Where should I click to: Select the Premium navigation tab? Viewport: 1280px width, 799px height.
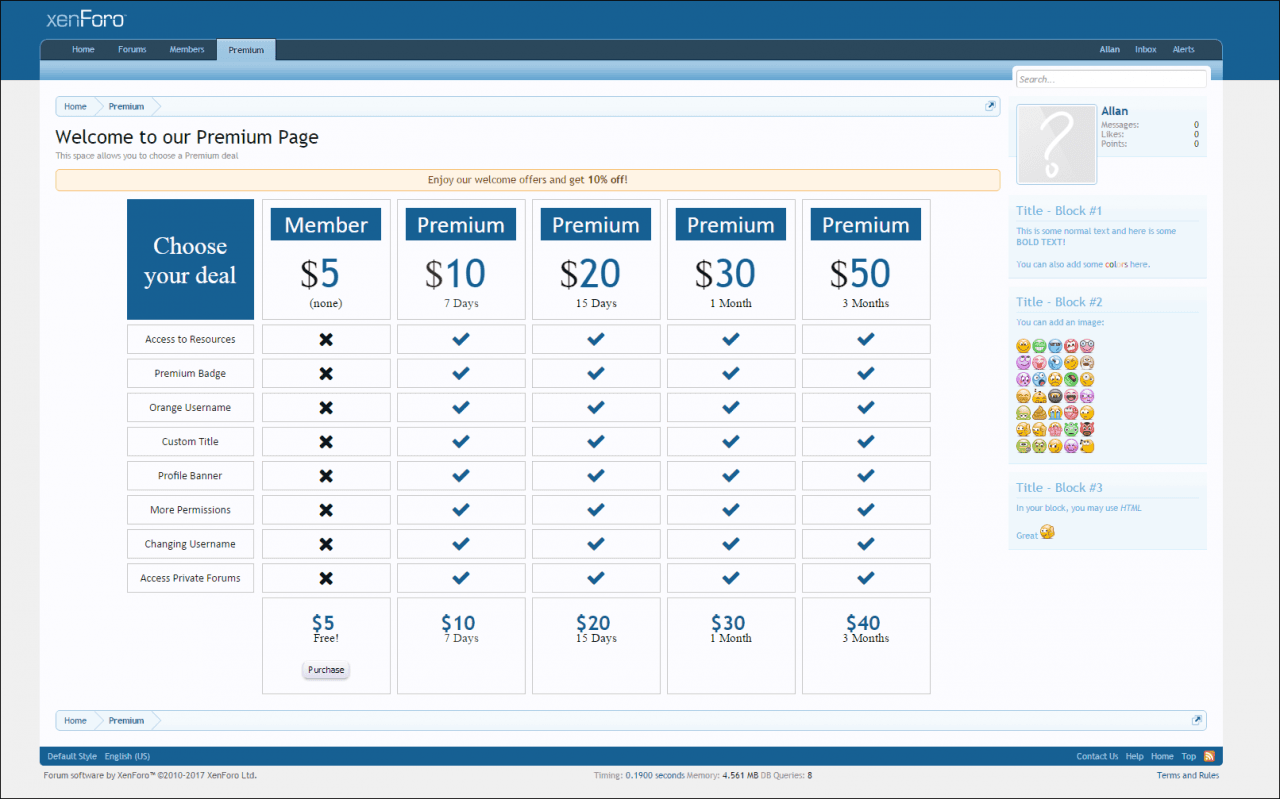[246, 50]
